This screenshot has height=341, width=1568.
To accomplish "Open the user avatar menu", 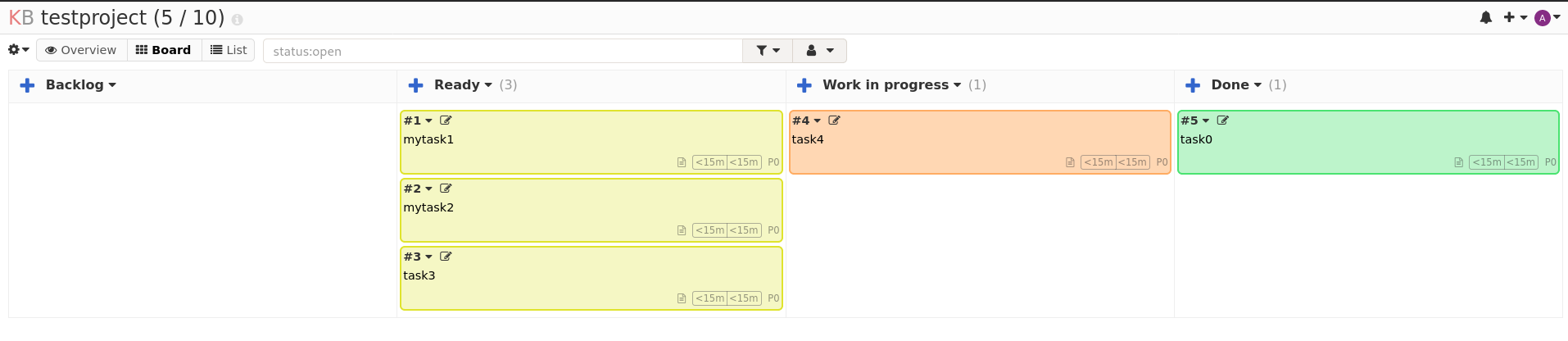I will coord(1547,17).
